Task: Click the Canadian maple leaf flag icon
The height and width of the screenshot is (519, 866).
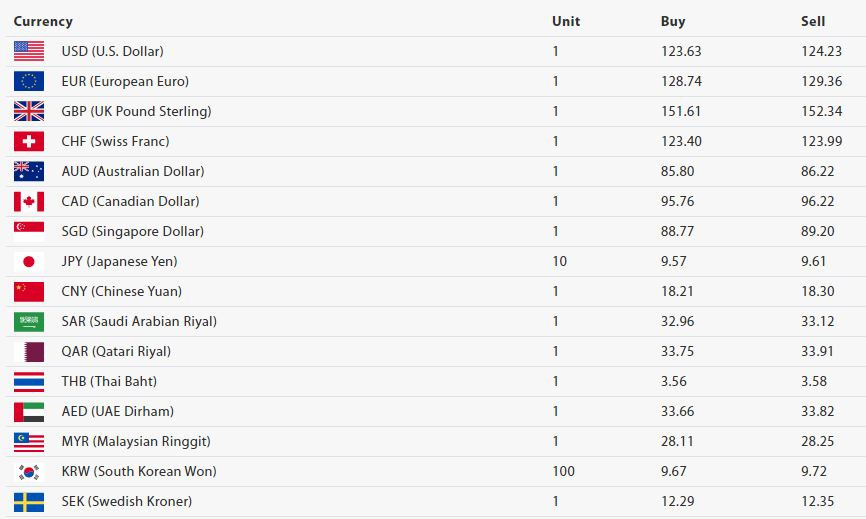Action: tap(29, 202)
